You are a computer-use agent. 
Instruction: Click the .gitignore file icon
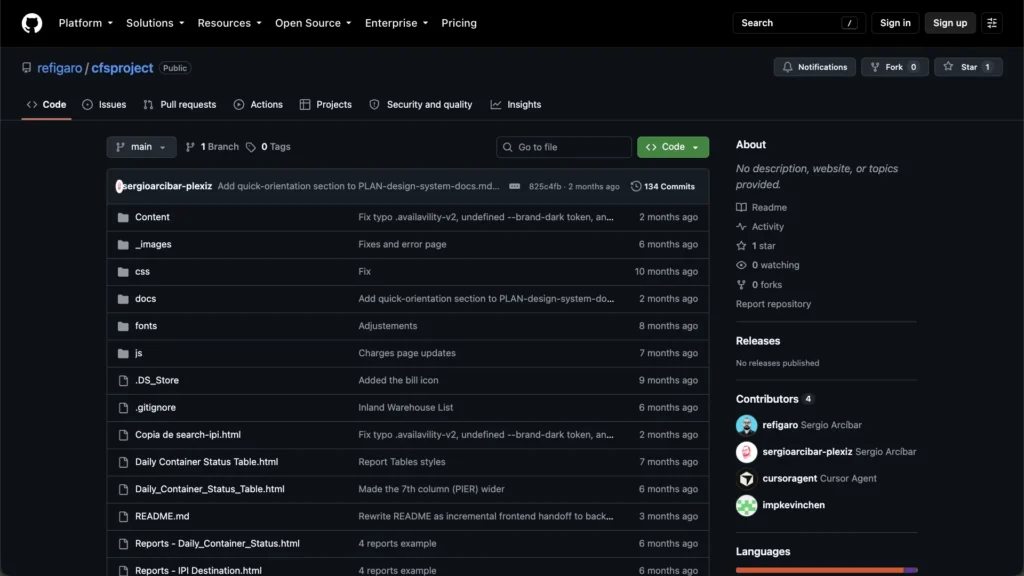pyautogui.click(x=123, y=408)
